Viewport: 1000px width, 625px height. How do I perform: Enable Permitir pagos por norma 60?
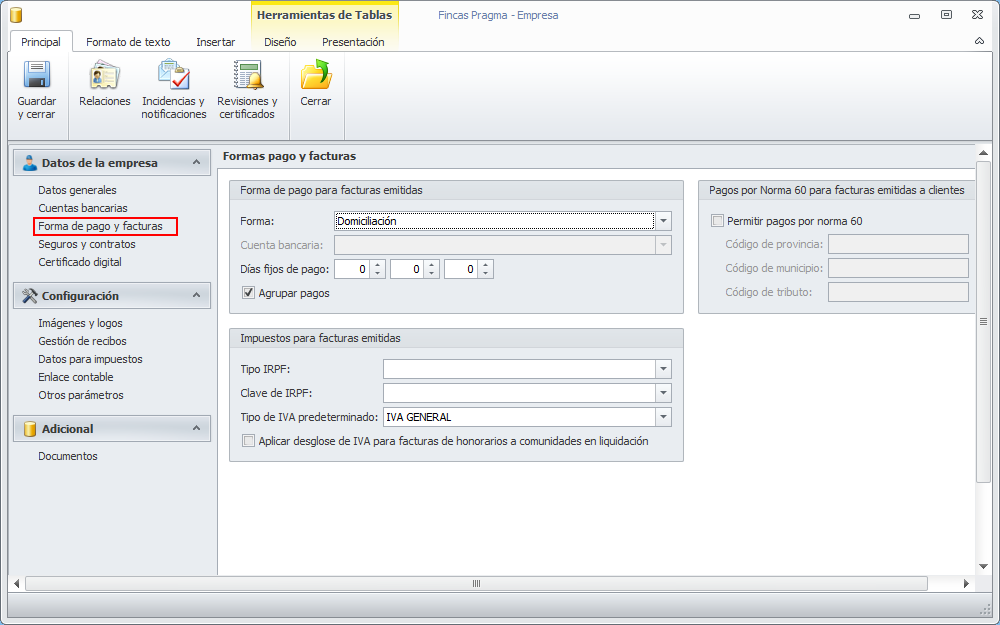[x=717, y=221]
